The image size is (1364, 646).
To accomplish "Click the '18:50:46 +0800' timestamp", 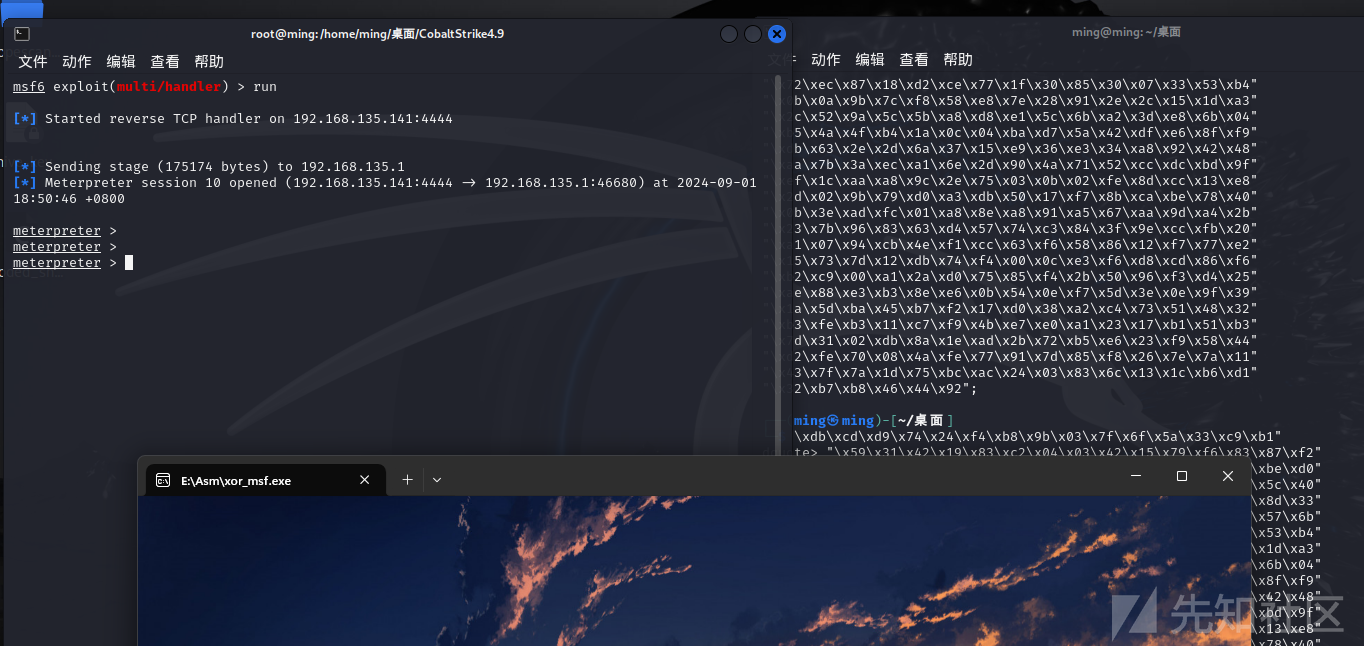I will [69, 199].
